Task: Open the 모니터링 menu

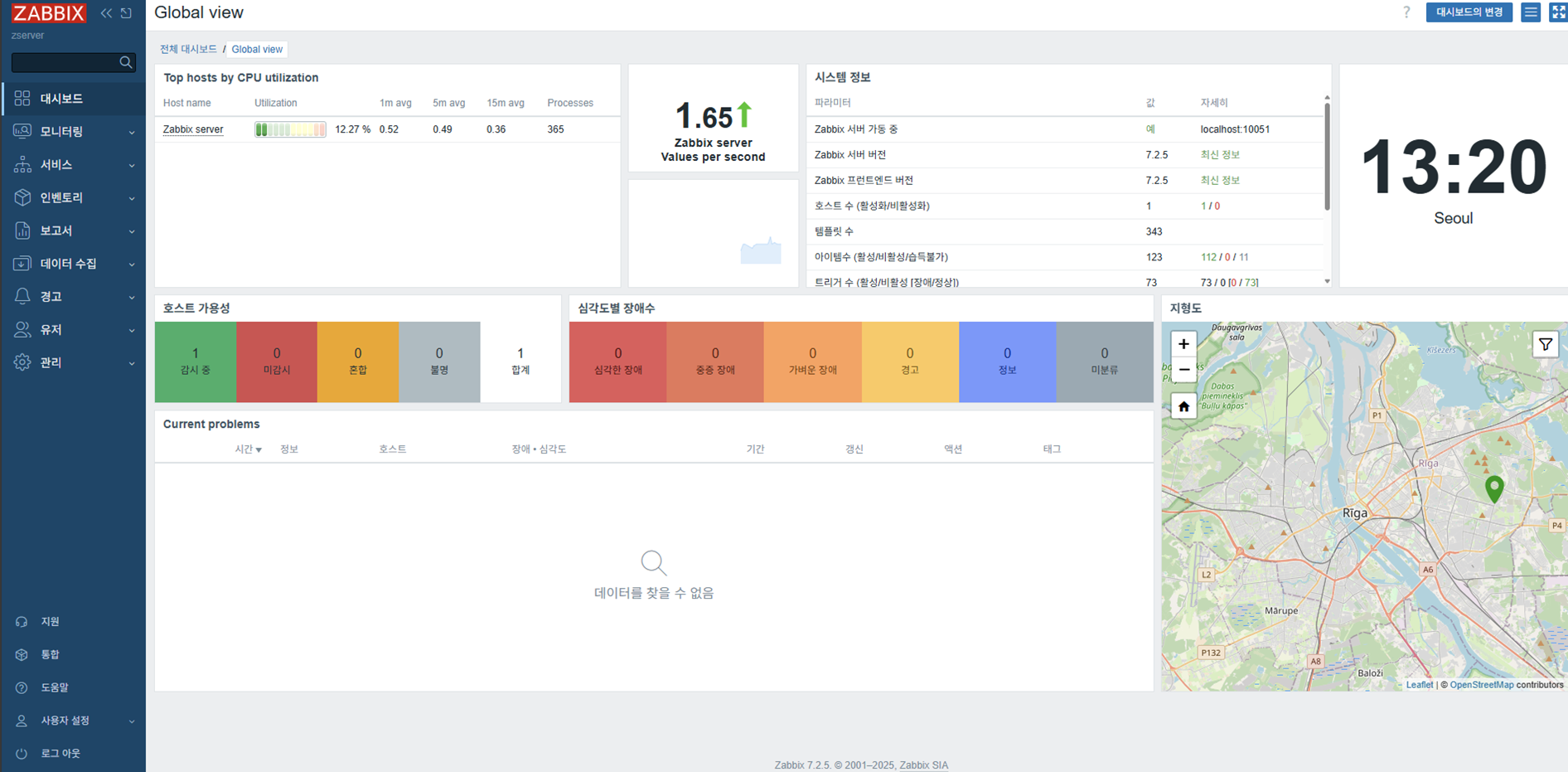Action: click(x=74, y=132)
